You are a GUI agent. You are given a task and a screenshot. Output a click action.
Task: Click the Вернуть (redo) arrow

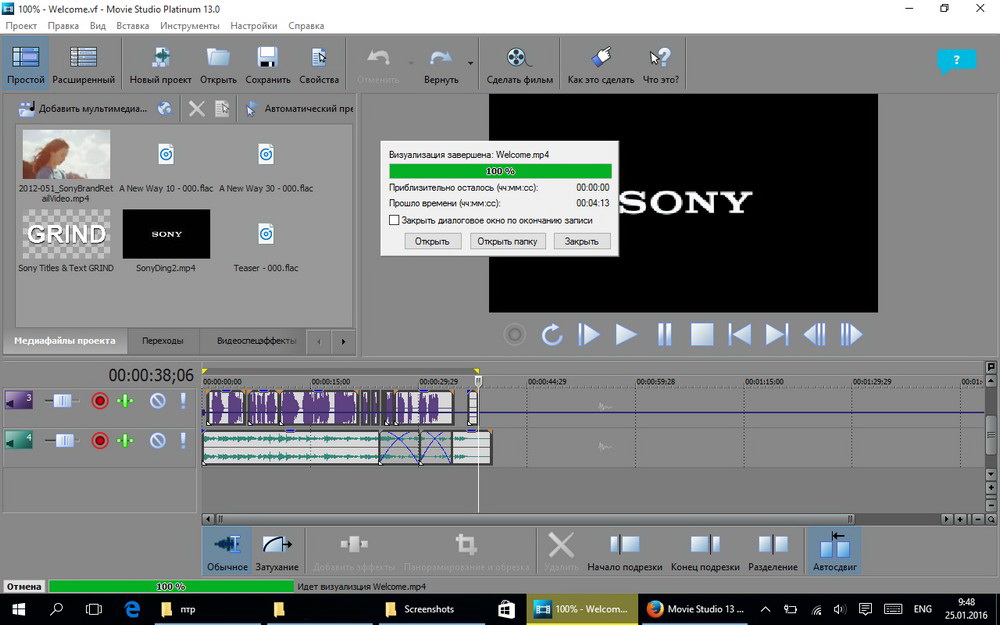coord(441,63)
